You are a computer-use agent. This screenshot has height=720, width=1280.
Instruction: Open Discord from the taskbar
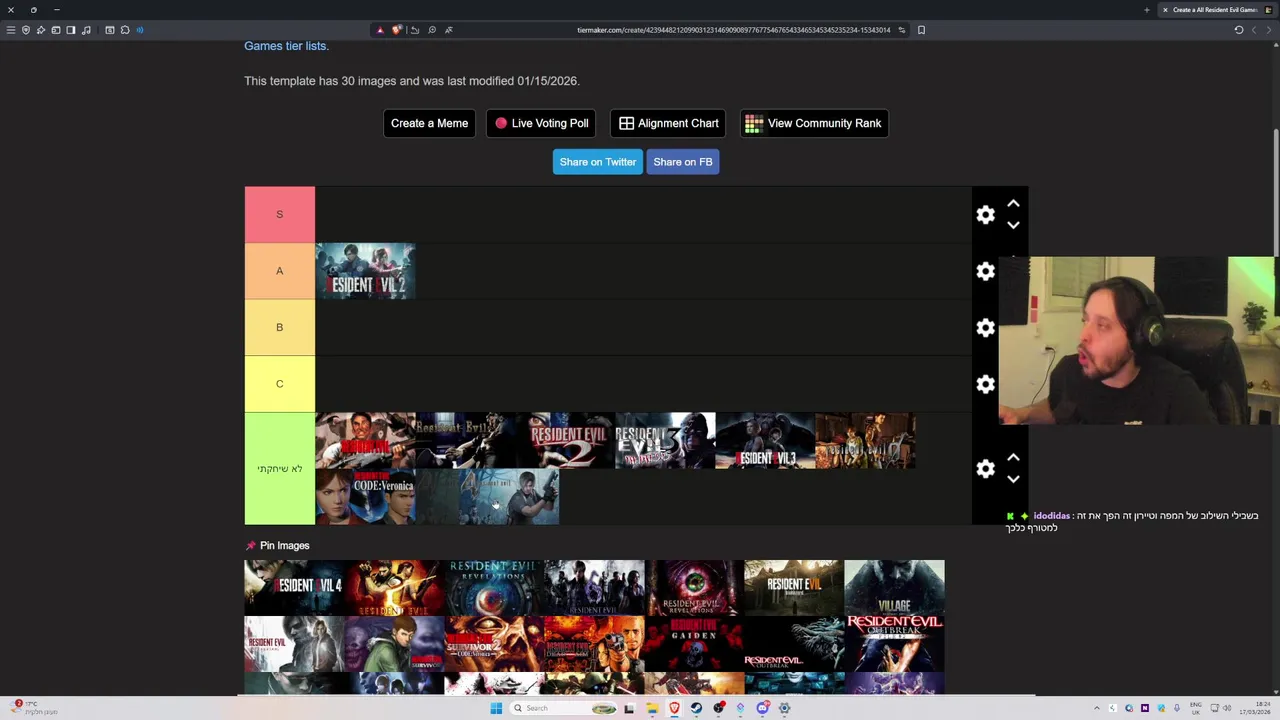click(762, 708)
